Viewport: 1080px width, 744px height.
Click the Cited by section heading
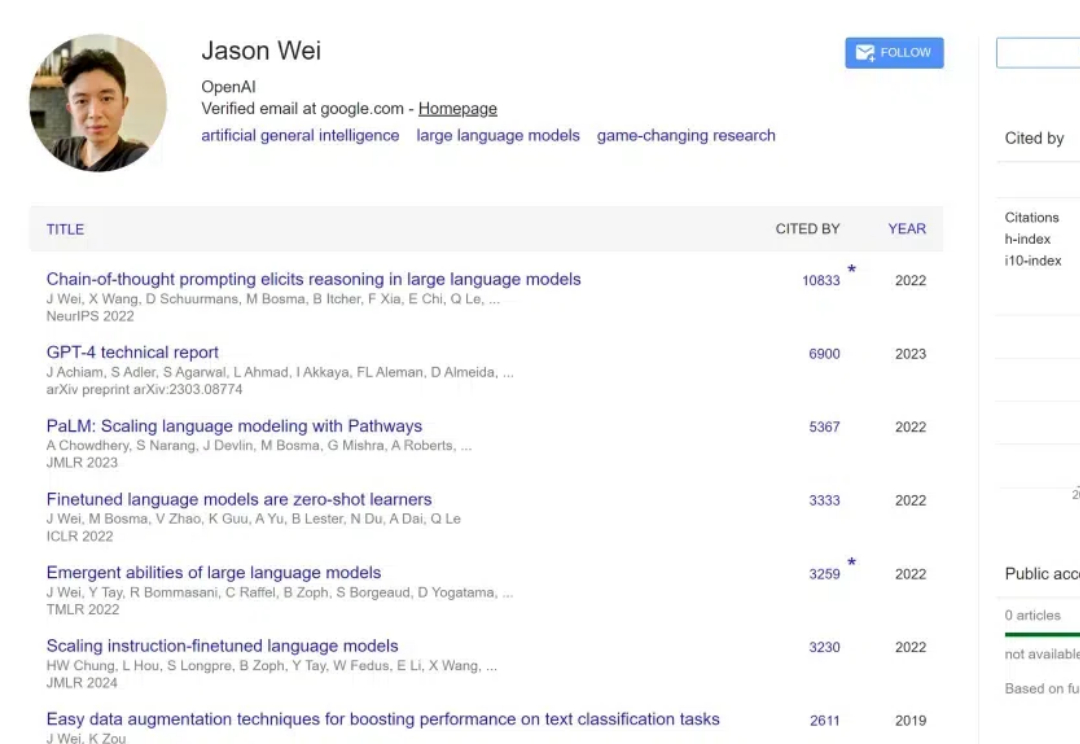pos(1034,138)
